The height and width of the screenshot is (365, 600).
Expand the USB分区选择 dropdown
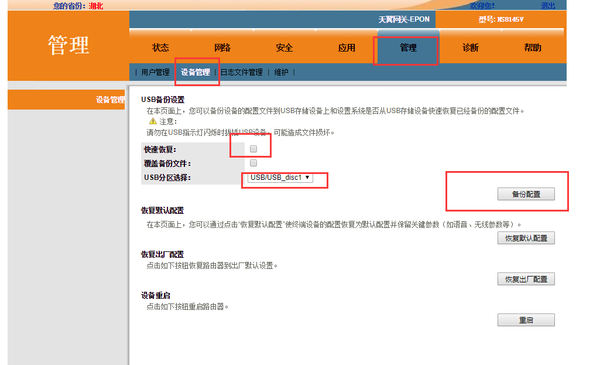pos(280,178)
